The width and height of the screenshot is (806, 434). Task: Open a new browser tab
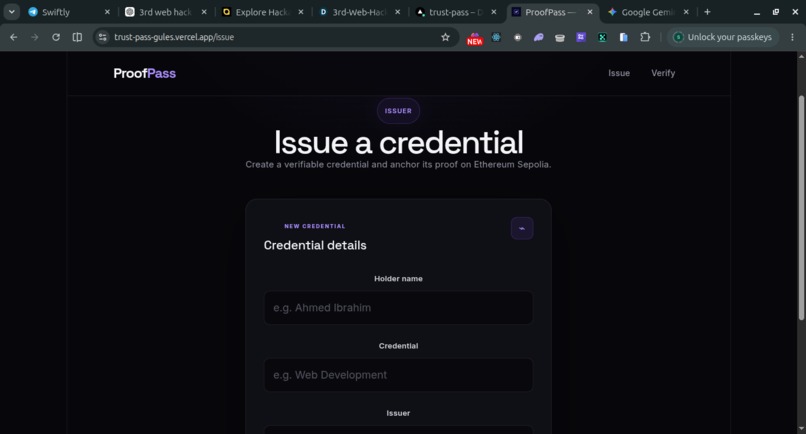point(707,12)
